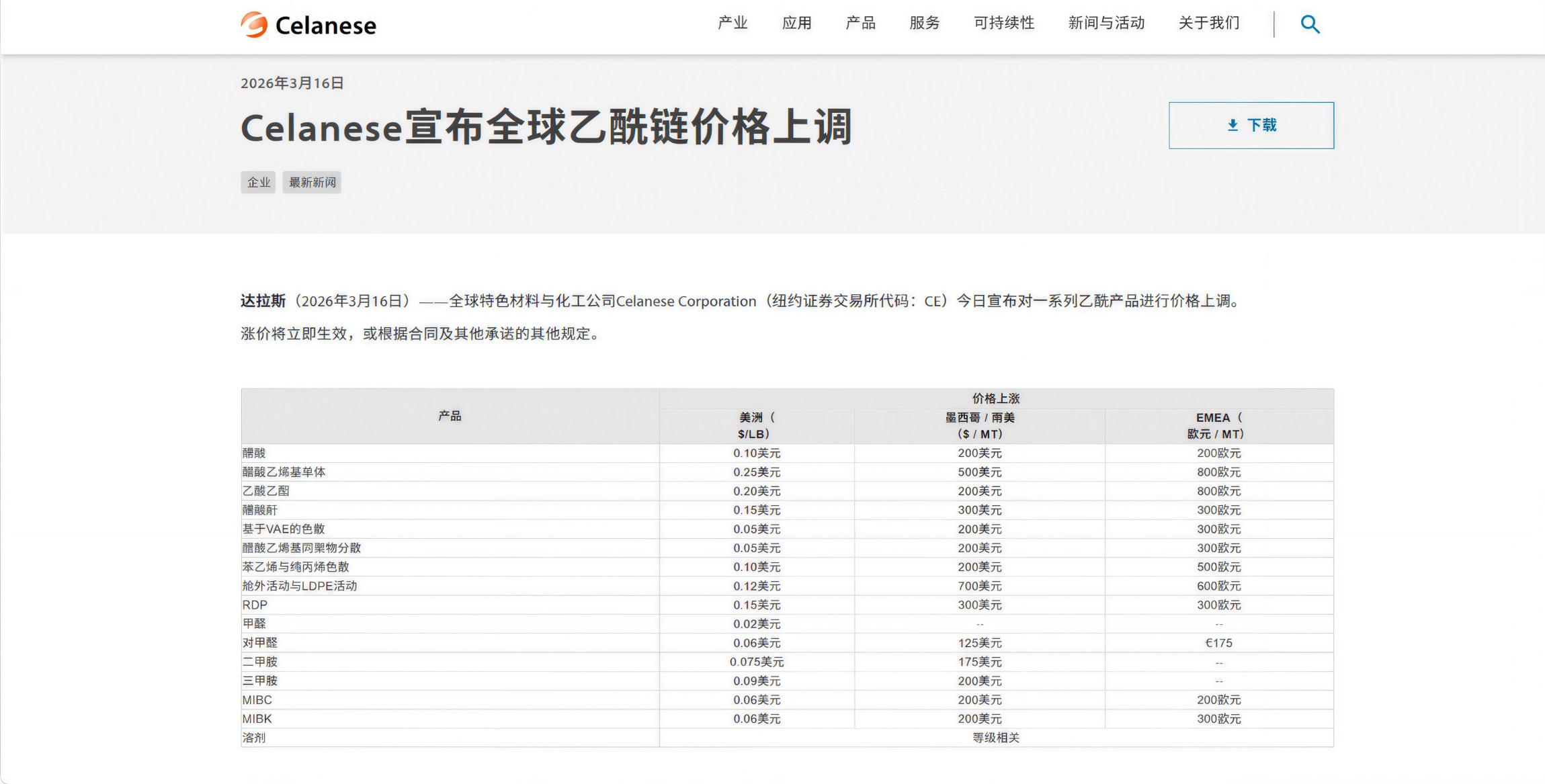The width and height of the screenshot is (1545, 784).
Task: Click the 产品 table column header
Action: (450, 416)
